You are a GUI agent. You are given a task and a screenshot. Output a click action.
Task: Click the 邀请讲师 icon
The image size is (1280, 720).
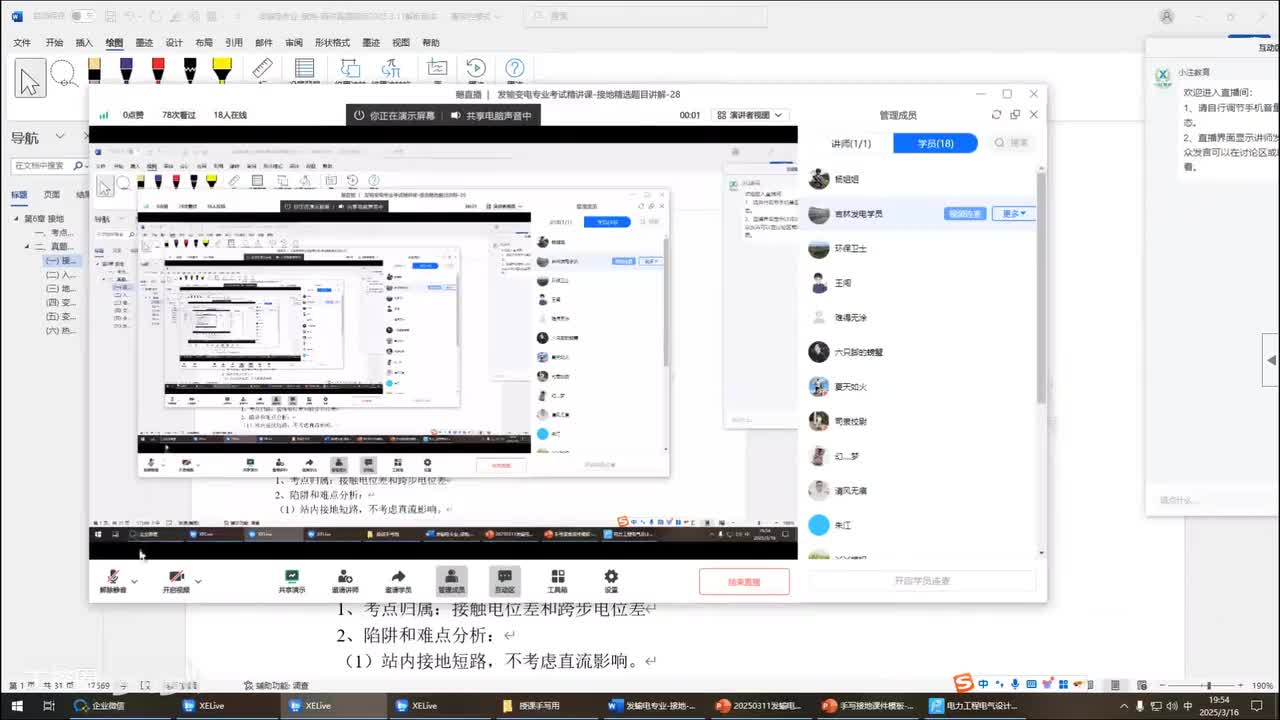point(346,576)
